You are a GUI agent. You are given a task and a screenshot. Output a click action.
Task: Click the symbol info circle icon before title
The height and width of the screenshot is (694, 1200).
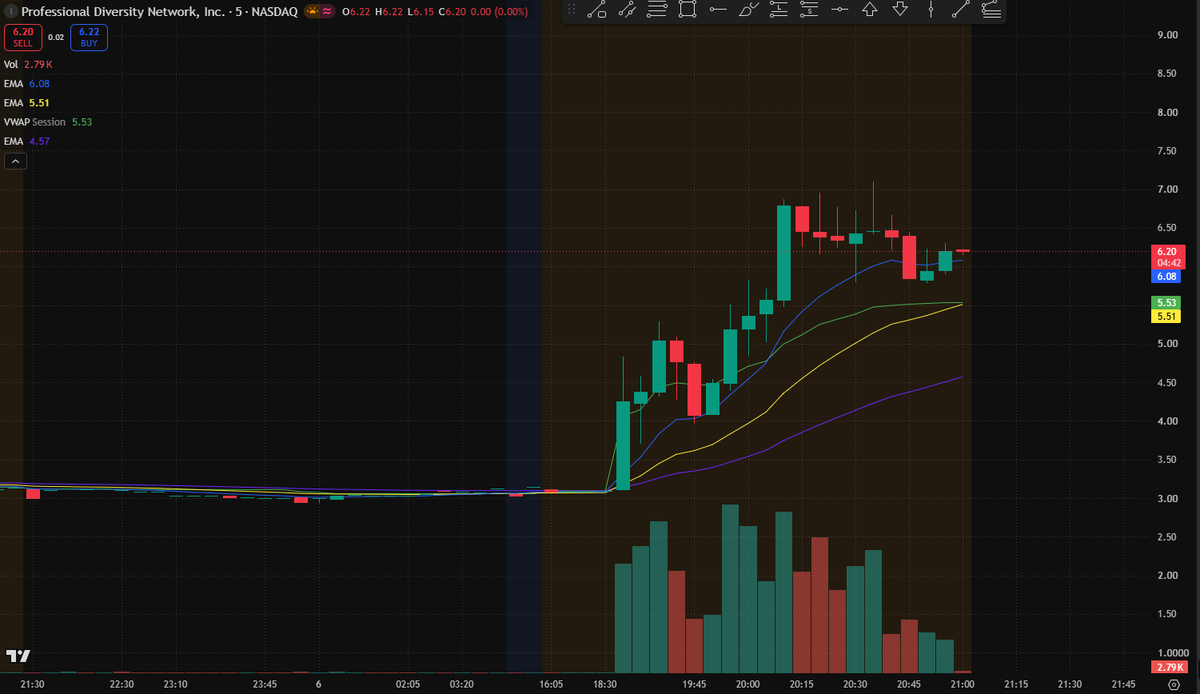[x=10, y=12]
